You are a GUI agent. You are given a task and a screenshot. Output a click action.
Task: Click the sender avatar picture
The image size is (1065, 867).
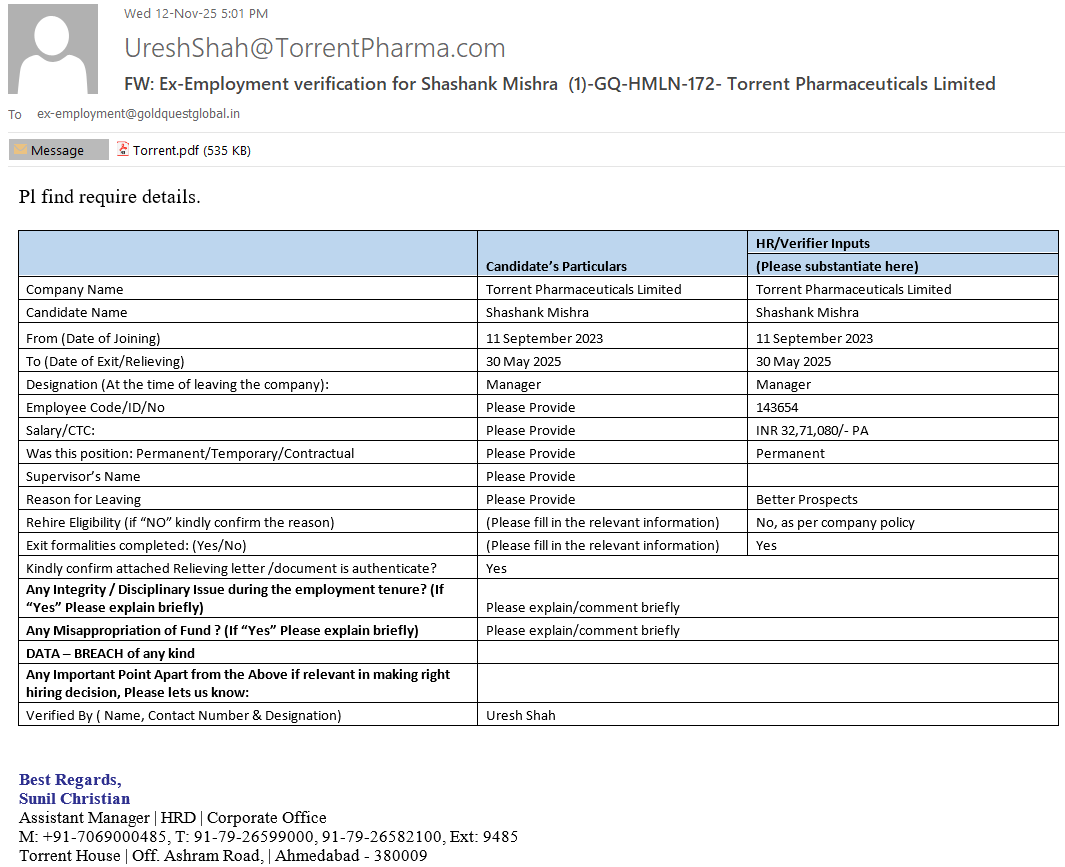tap(53, 49)
